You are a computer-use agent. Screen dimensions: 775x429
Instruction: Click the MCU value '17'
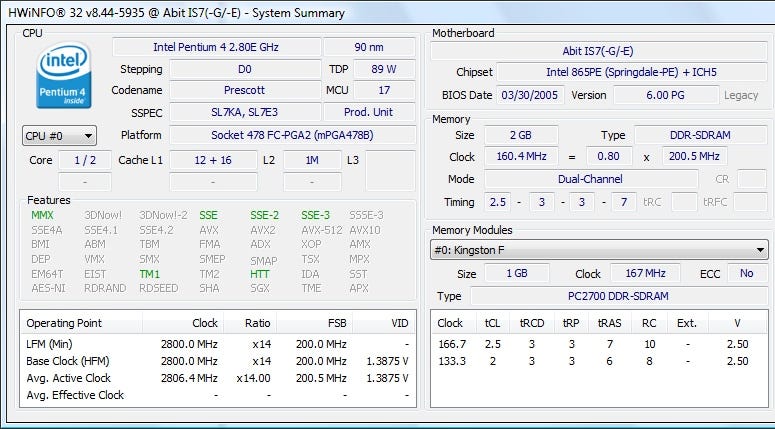pyautogui.click(x=384, y=90)
